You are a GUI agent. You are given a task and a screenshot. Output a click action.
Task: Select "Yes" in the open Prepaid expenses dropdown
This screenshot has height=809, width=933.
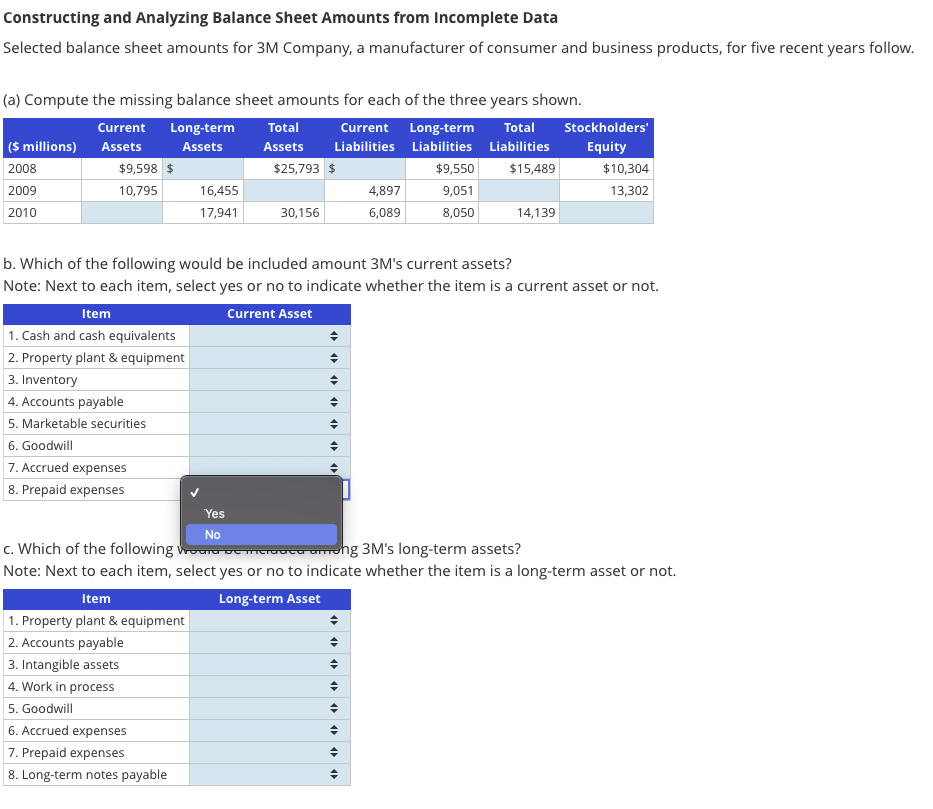[x=260, y=513]
